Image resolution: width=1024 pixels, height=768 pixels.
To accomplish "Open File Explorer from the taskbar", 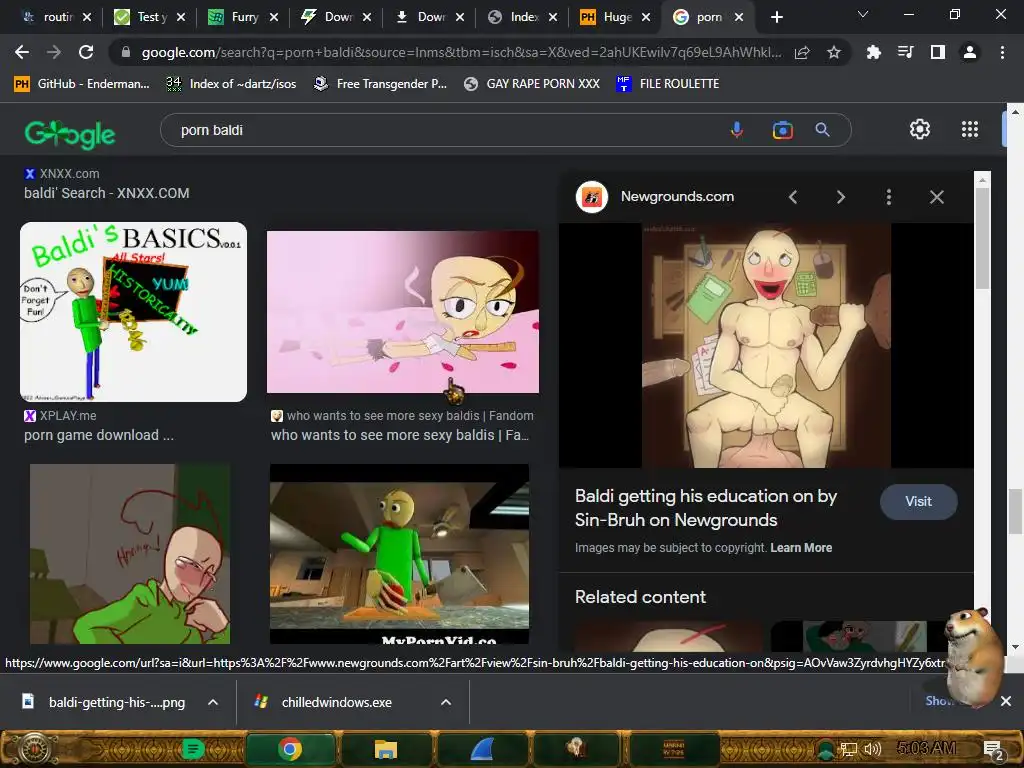I will 386,748.
